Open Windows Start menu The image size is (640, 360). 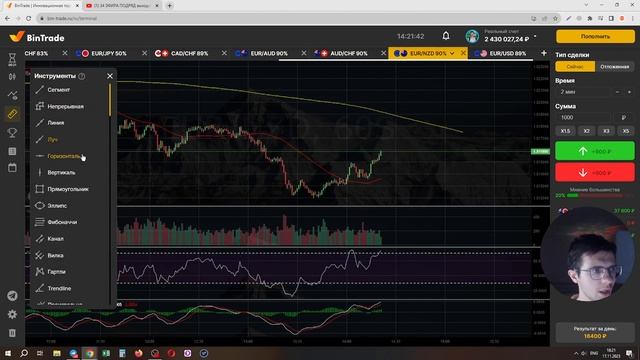[8, 353]
